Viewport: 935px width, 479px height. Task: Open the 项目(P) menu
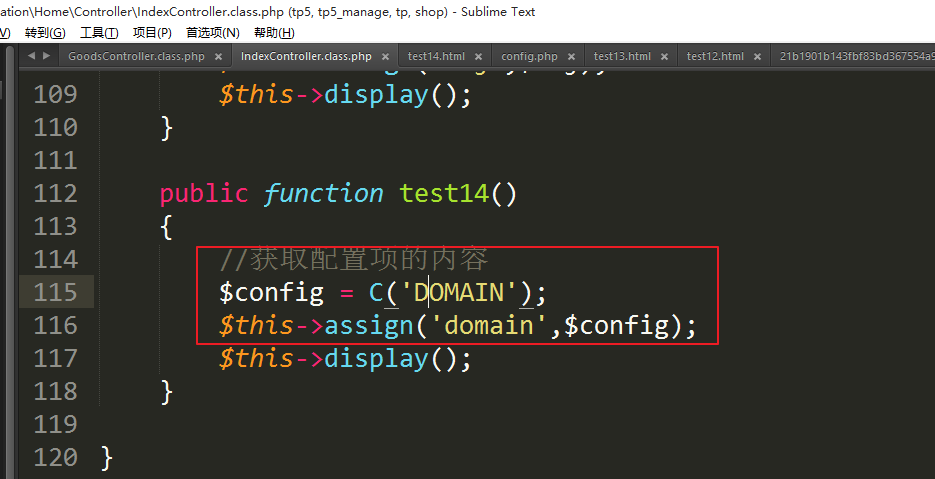[152, 33]
